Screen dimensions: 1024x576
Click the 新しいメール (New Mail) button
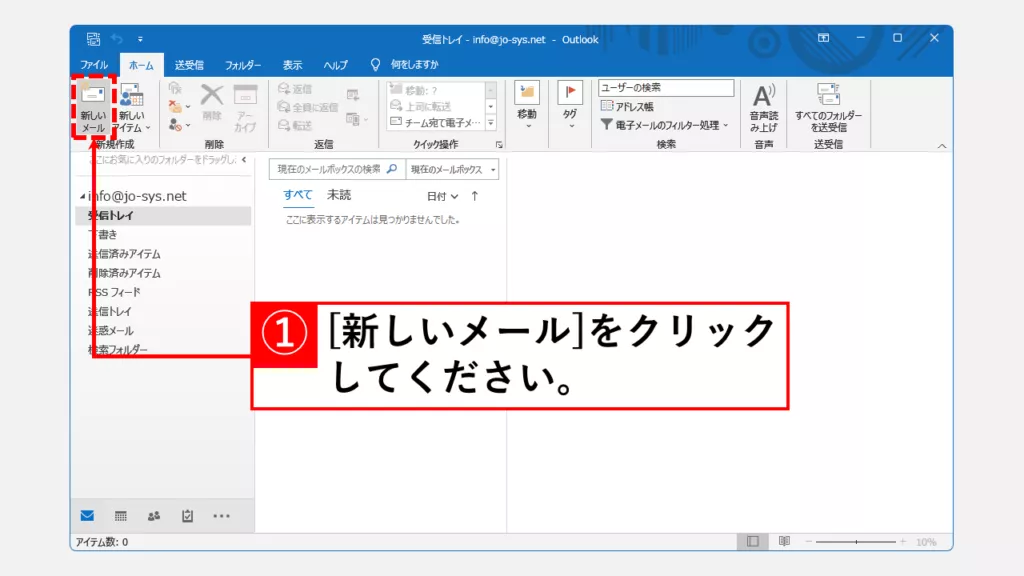pyautogui.click(x=93, y=108)
